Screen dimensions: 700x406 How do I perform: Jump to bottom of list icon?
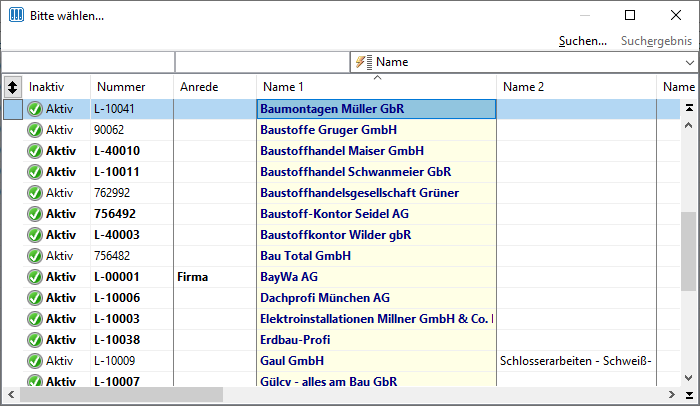689,395
